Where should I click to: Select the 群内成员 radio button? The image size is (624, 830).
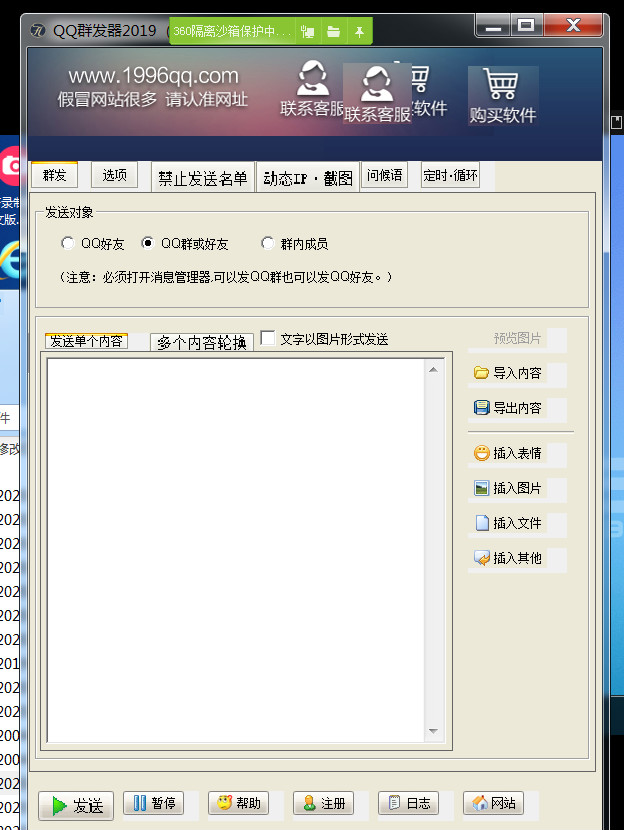[x=268, y=243]
